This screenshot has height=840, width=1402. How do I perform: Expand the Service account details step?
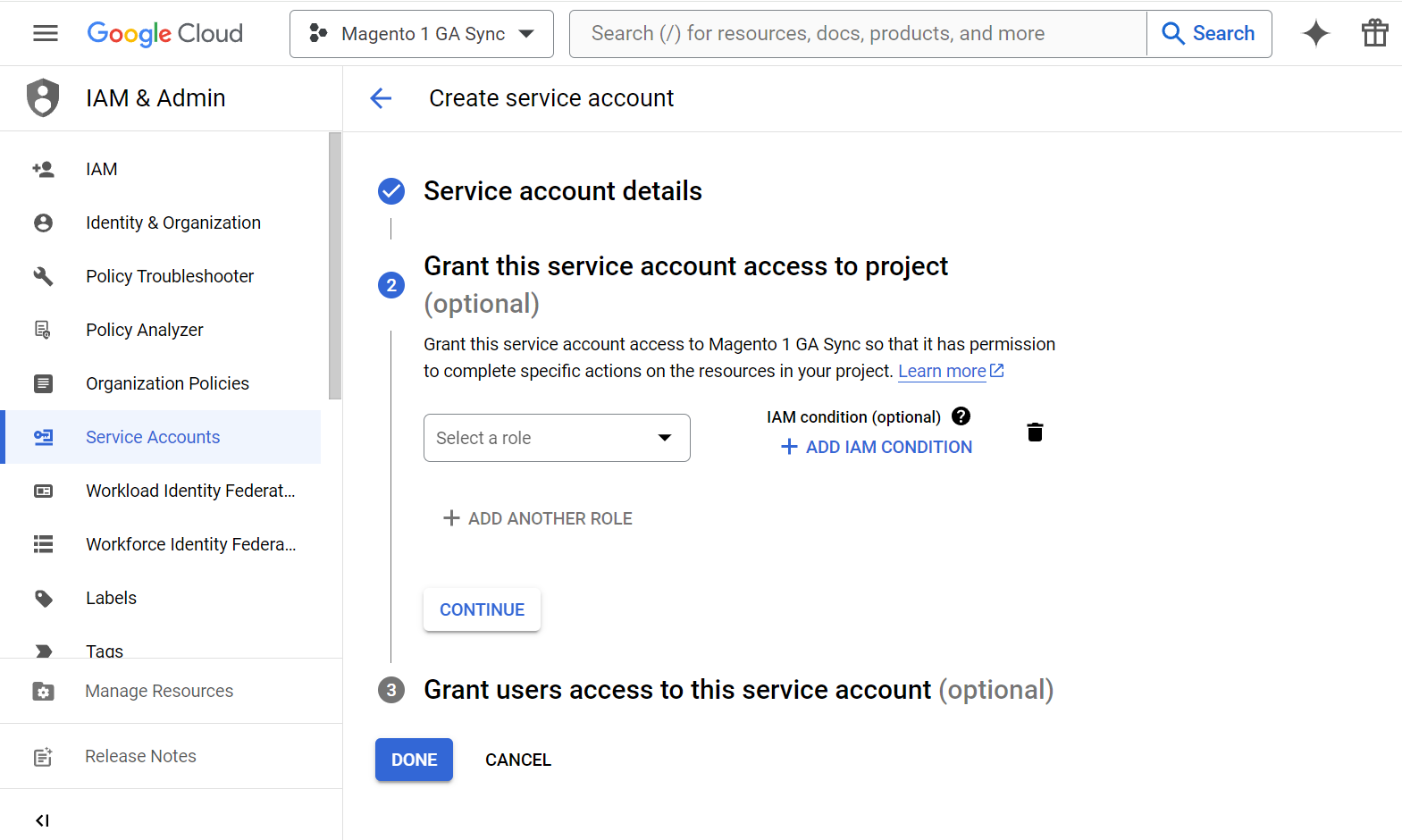click(562, 191)
